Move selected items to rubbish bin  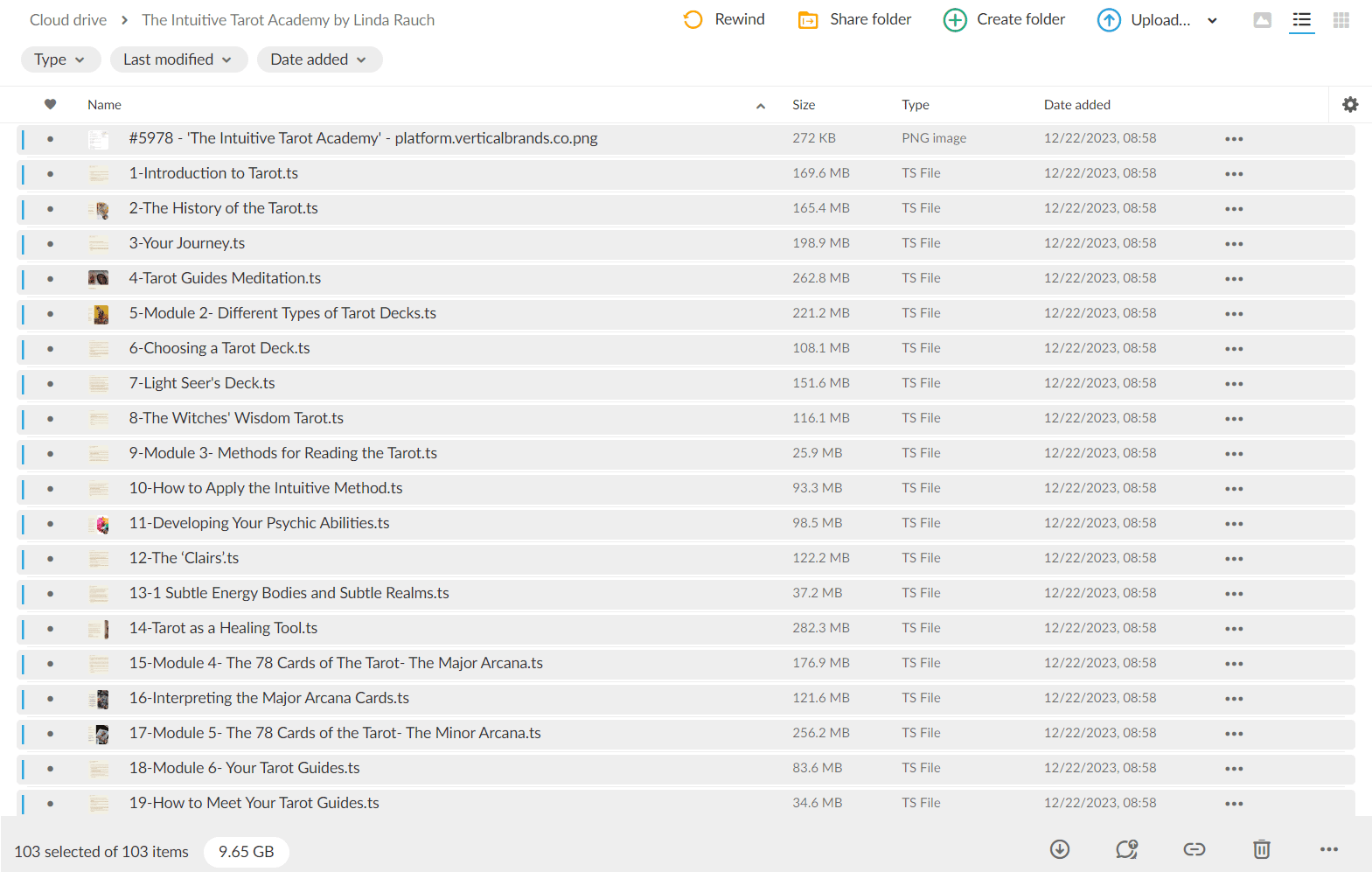click(1261, 849)
